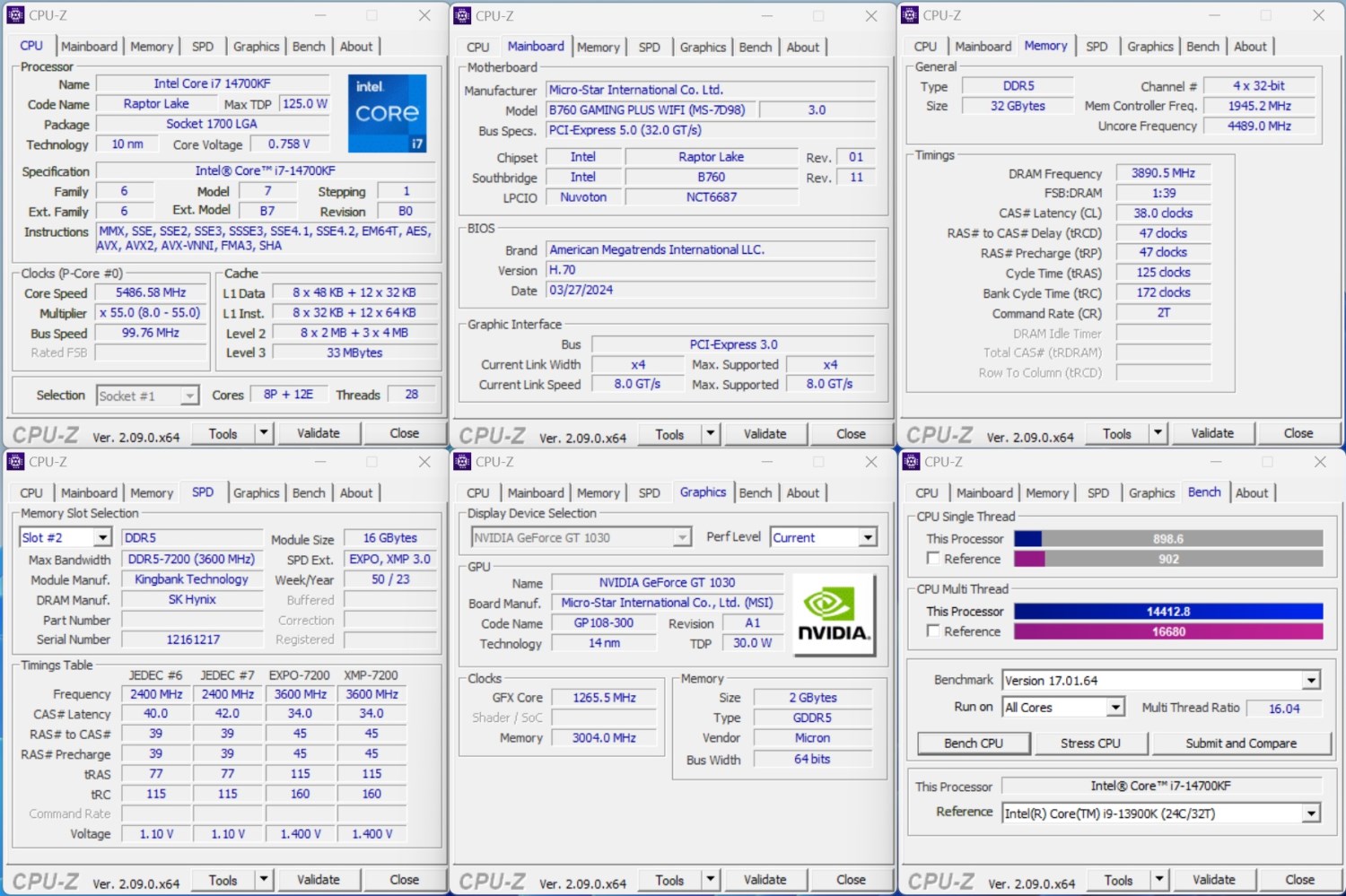Screen dimensions: 1346x896
Task: Click the Serial Number field showing 12161217
Action: coord(192,639)
